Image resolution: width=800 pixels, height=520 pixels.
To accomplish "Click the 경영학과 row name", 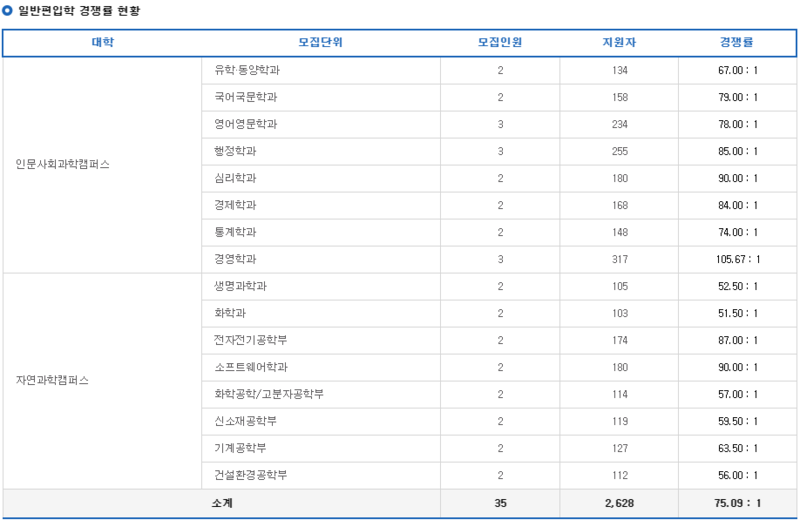I will (x=235, y=259).
